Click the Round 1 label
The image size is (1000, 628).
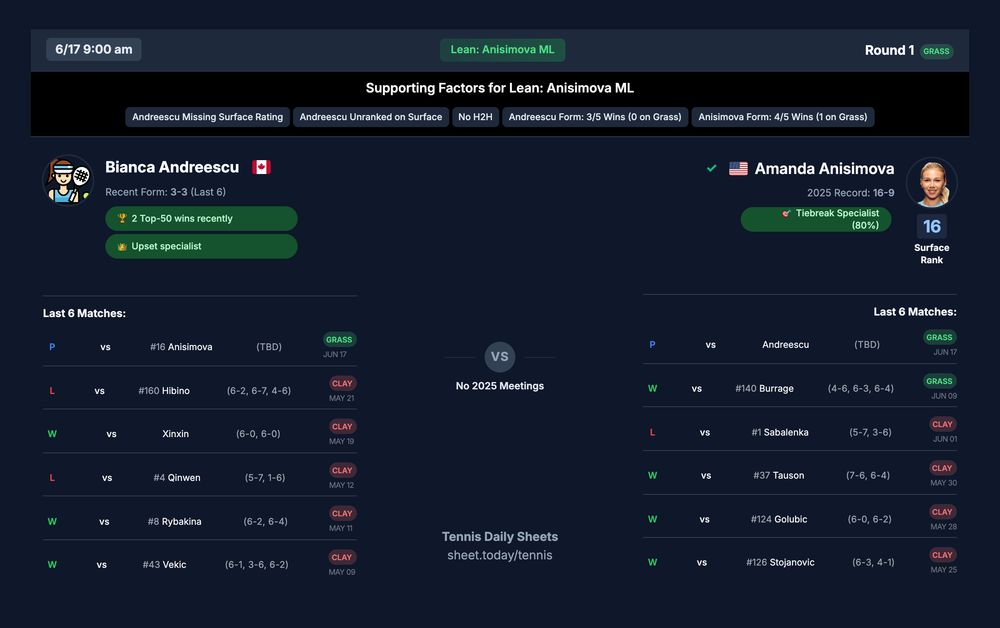click(x=889, y=50)
